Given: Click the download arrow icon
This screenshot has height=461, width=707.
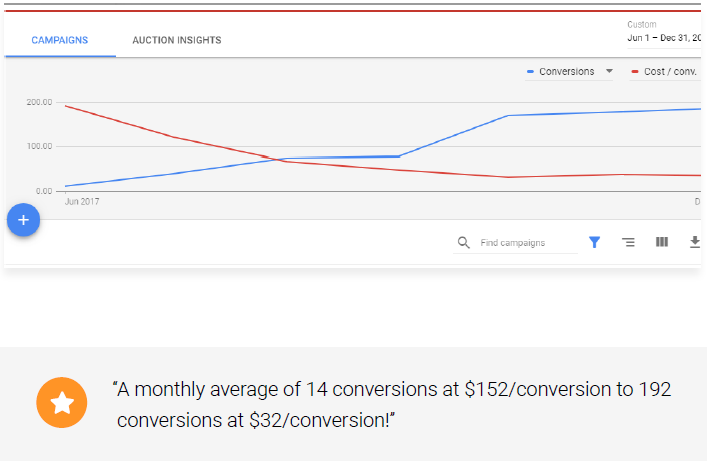Looking at the screenshot, I should pos(695,242).
